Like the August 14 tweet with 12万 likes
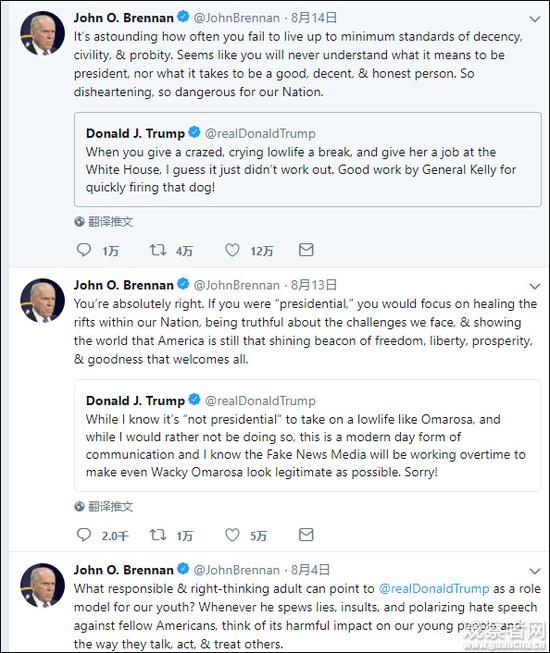Image resolution: width=550 pixels, height=653 pixels. 232,250
